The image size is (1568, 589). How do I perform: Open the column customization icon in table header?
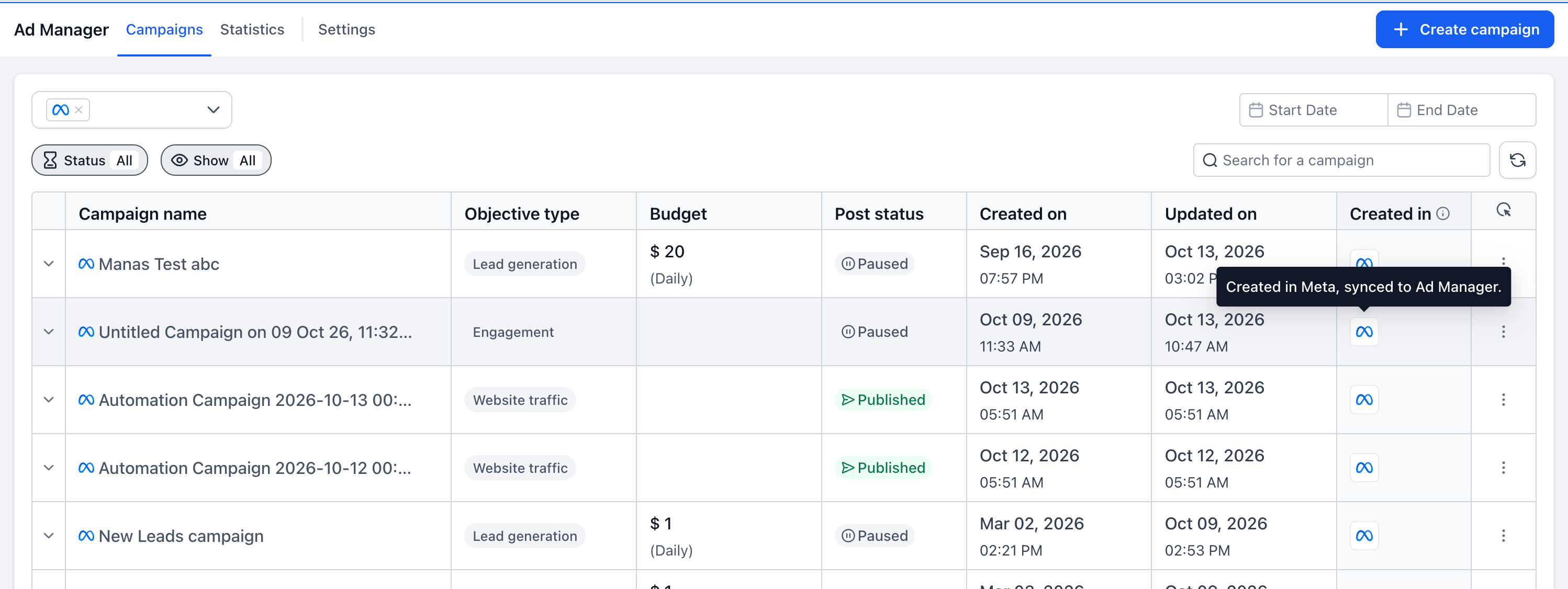click(1503, 210)
